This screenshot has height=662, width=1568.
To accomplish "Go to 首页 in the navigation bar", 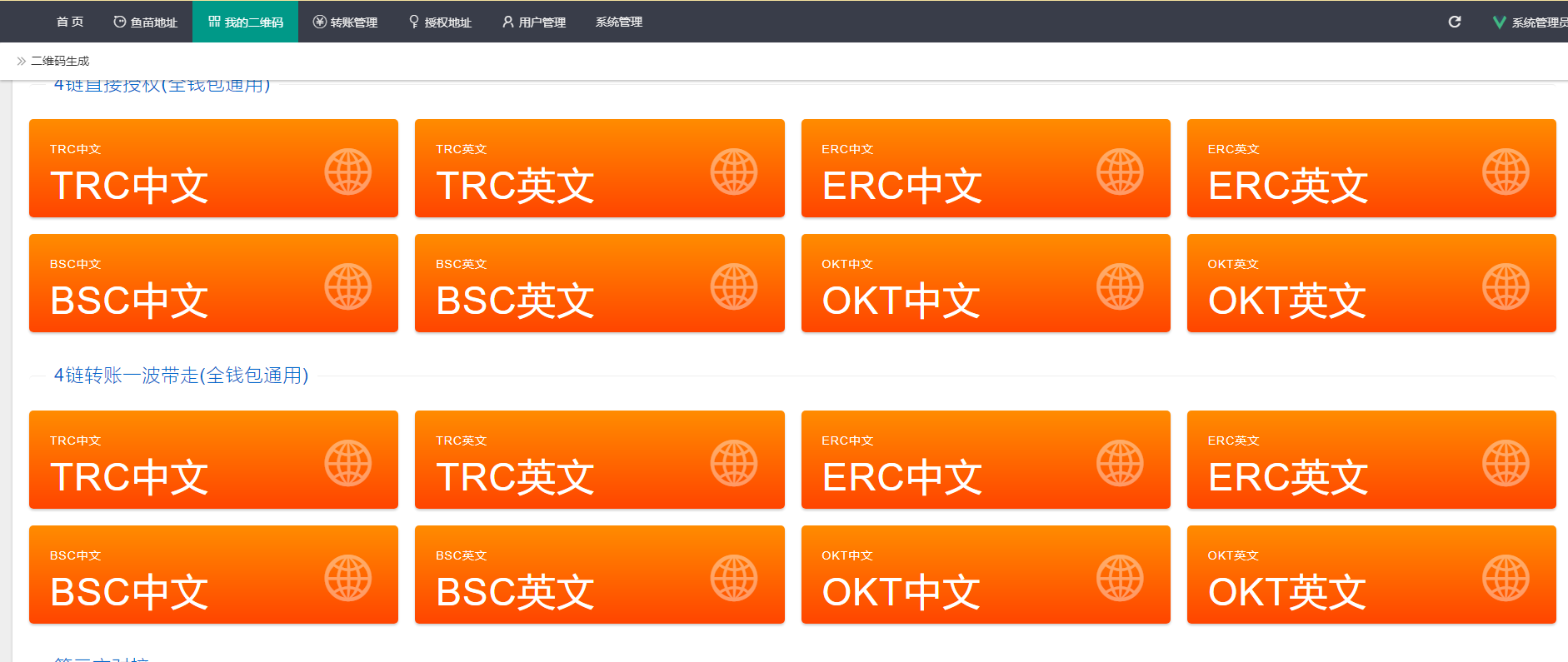I will [70, 22].
